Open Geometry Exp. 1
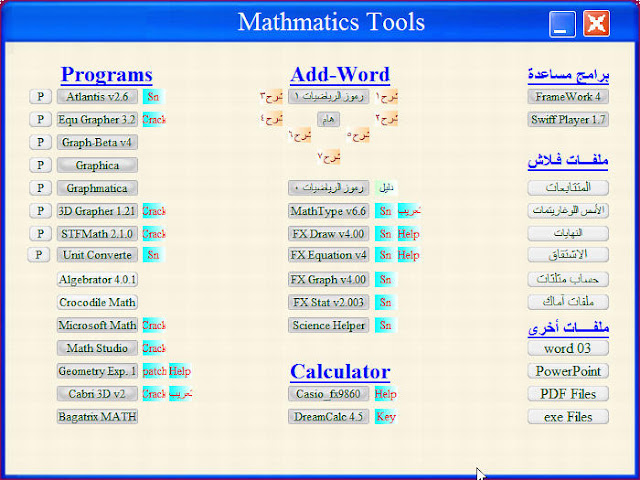 coord(97,371)
